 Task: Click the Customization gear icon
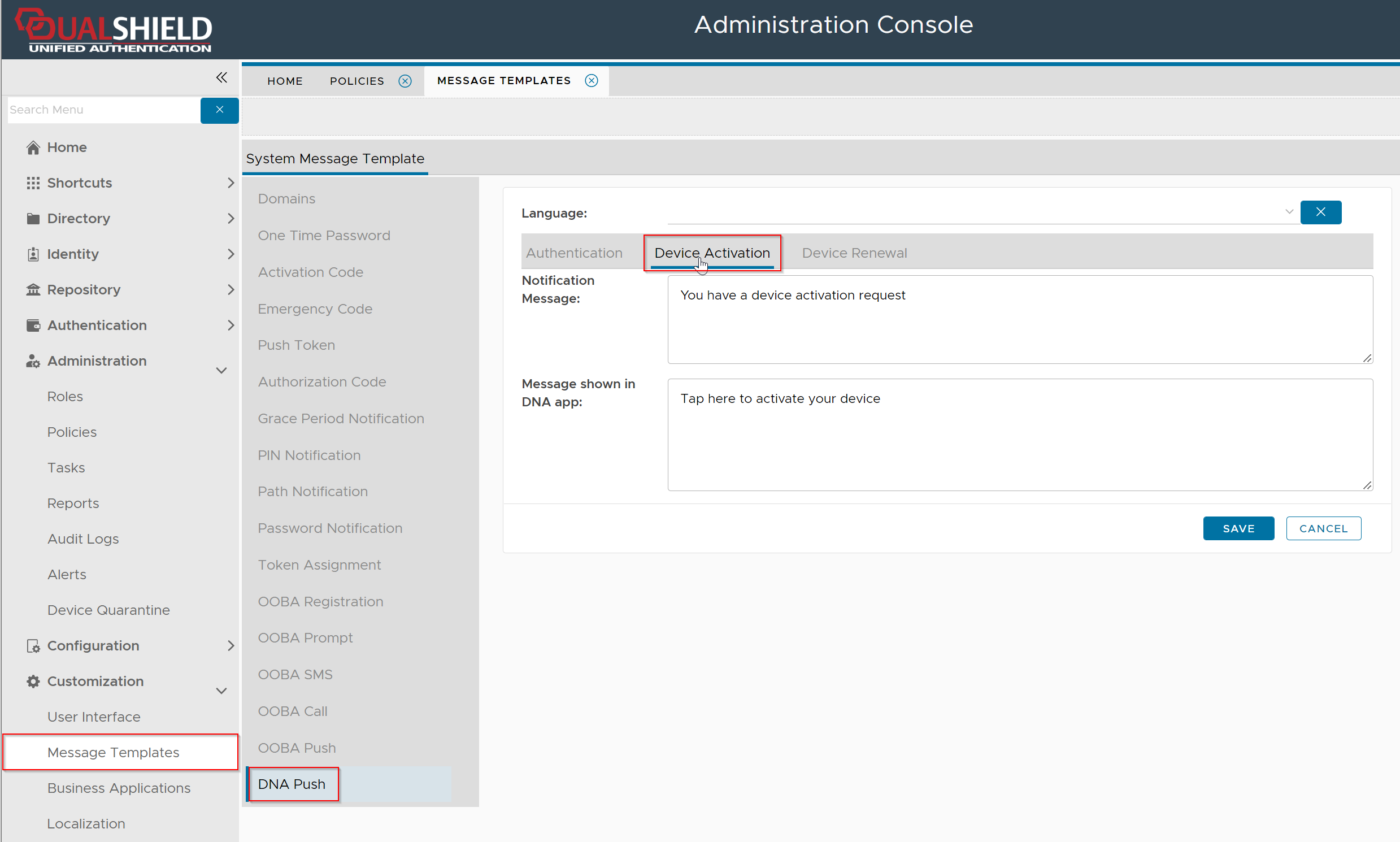(33, 682)
